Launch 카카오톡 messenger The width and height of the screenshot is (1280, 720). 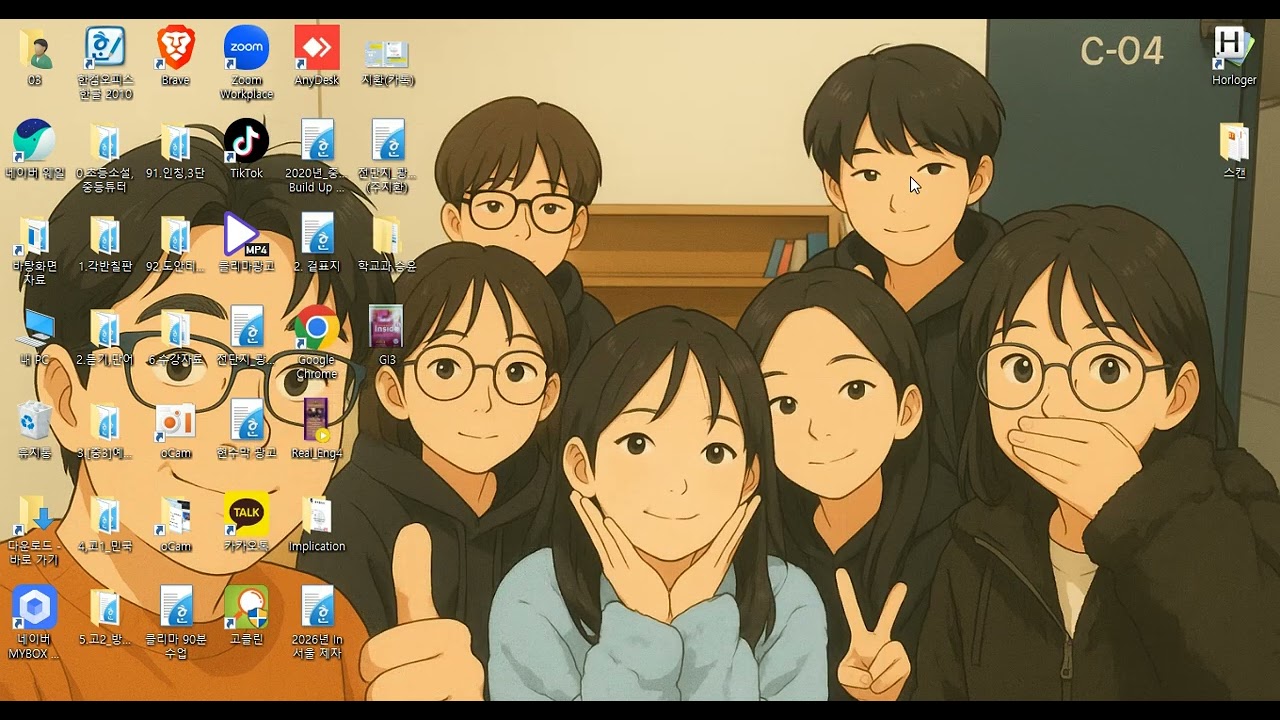coord(246,523)
